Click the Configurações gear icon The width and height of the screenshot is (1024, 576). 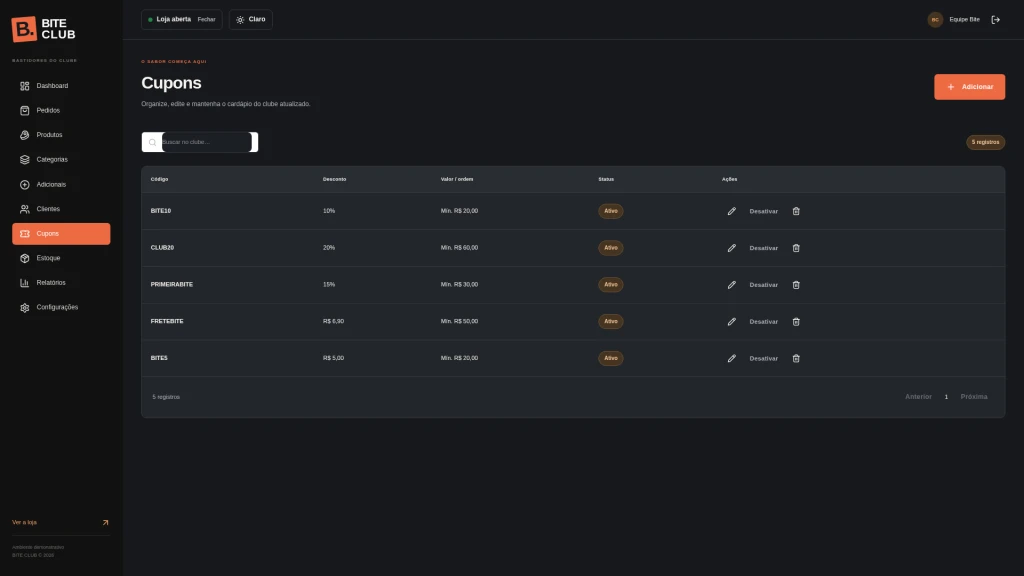(x=25, y=308)
